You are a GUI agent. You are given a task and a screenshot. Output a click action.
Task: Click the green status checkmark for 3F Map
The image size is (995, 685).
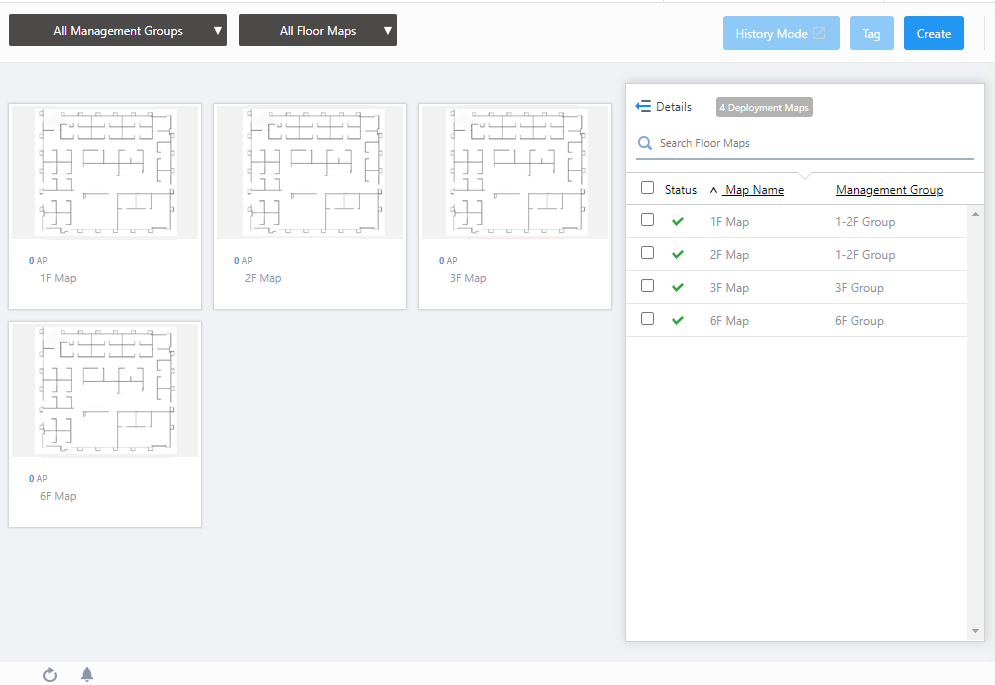(678, 288)
